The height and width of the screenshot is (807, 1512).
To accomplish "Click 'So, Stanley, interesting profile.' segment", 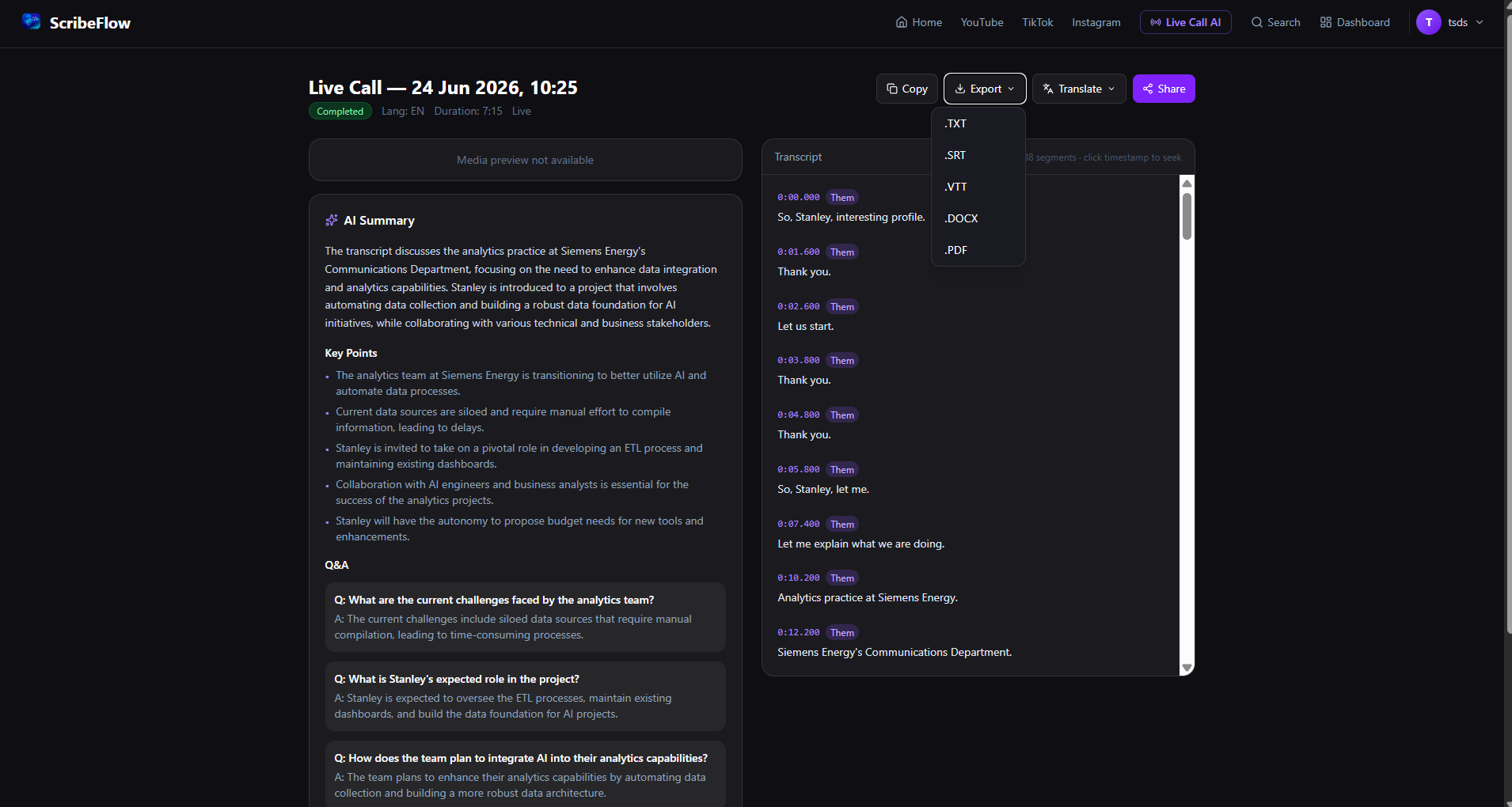I will 851,218.
